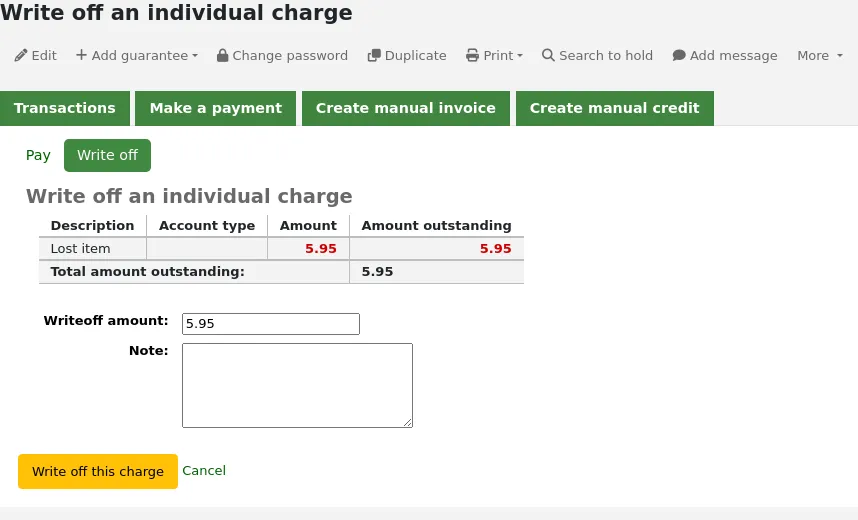Switch to the Transactions tab
Screen dimensions: 858x520
click(65, 108)
